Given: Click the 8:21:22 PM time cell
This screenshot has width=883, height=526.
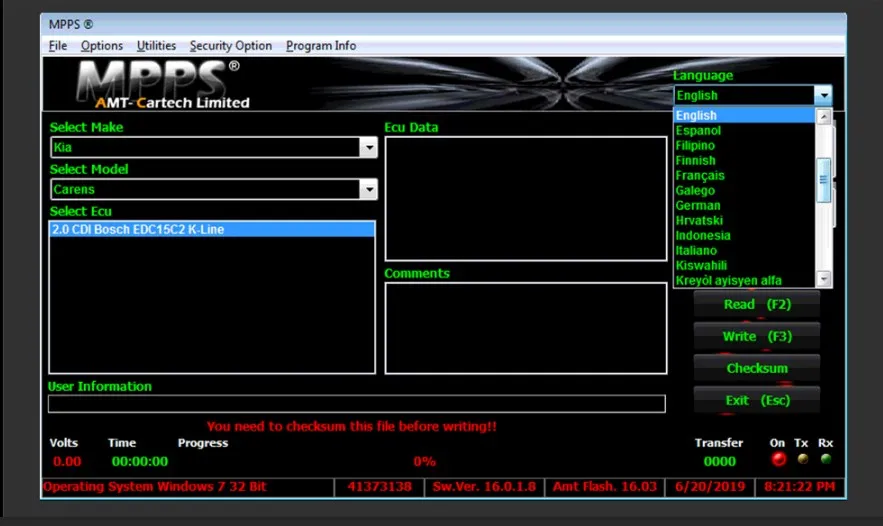Looking at the screenshot, I should [799, 487].
